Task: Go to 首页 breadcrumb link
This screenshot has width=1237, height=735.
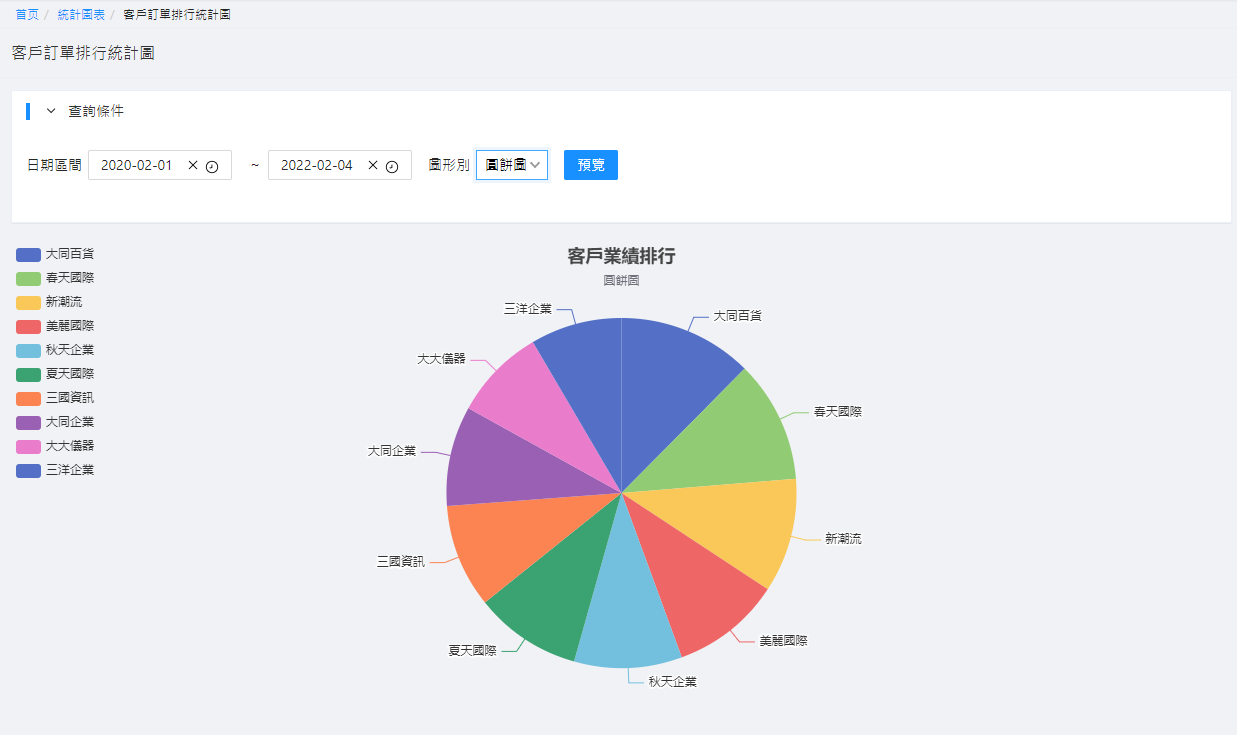Action: tap(27, 15)
